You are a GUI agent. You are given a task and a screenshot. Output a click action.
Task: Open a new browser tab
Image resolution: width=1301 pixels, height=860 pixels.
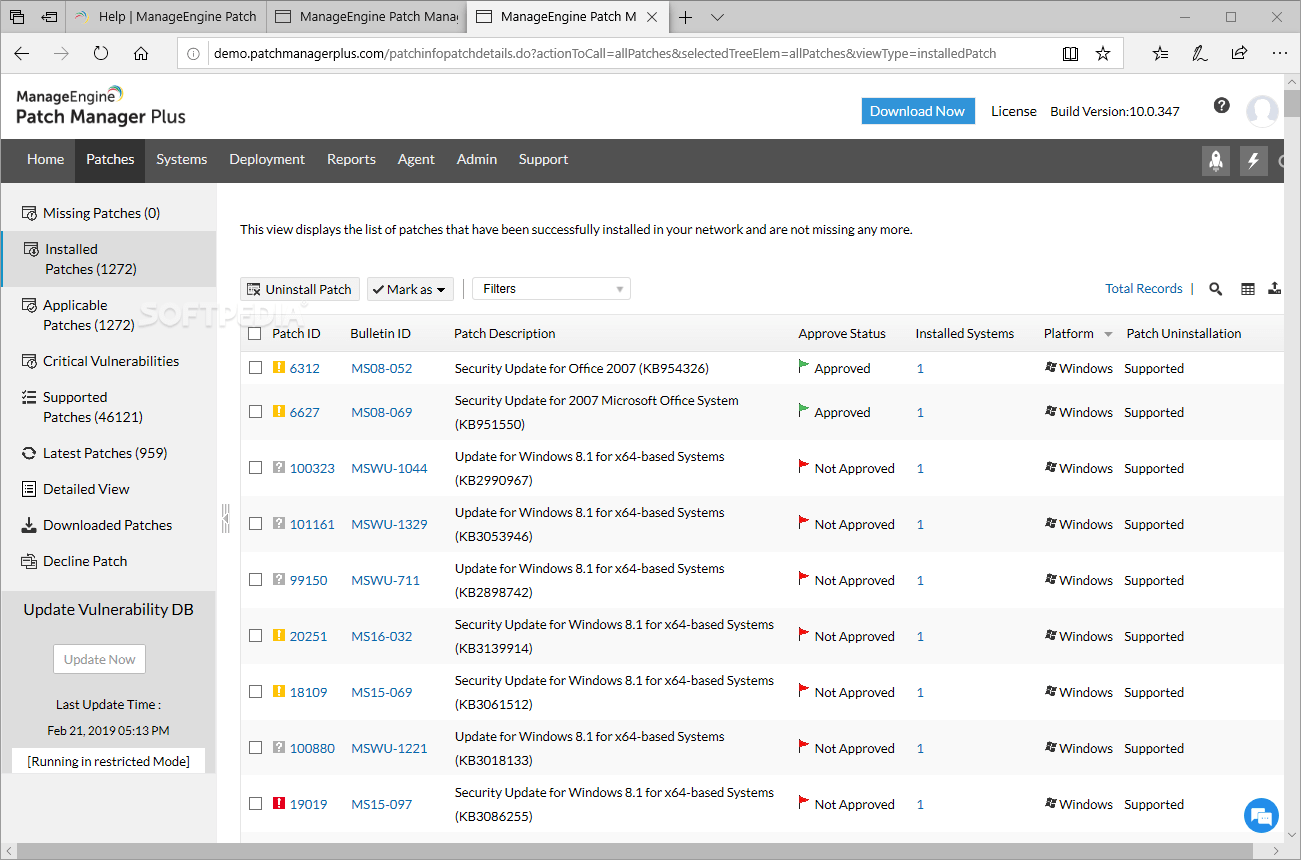point(685,17)
